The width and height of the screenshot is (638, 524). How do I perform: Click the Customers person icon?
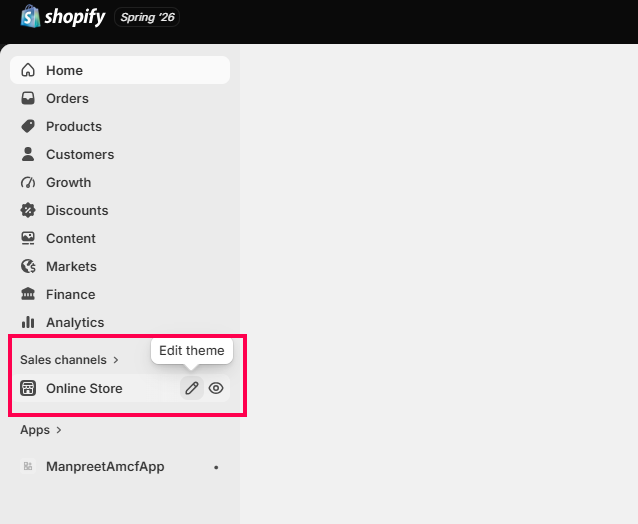point(28,154)
